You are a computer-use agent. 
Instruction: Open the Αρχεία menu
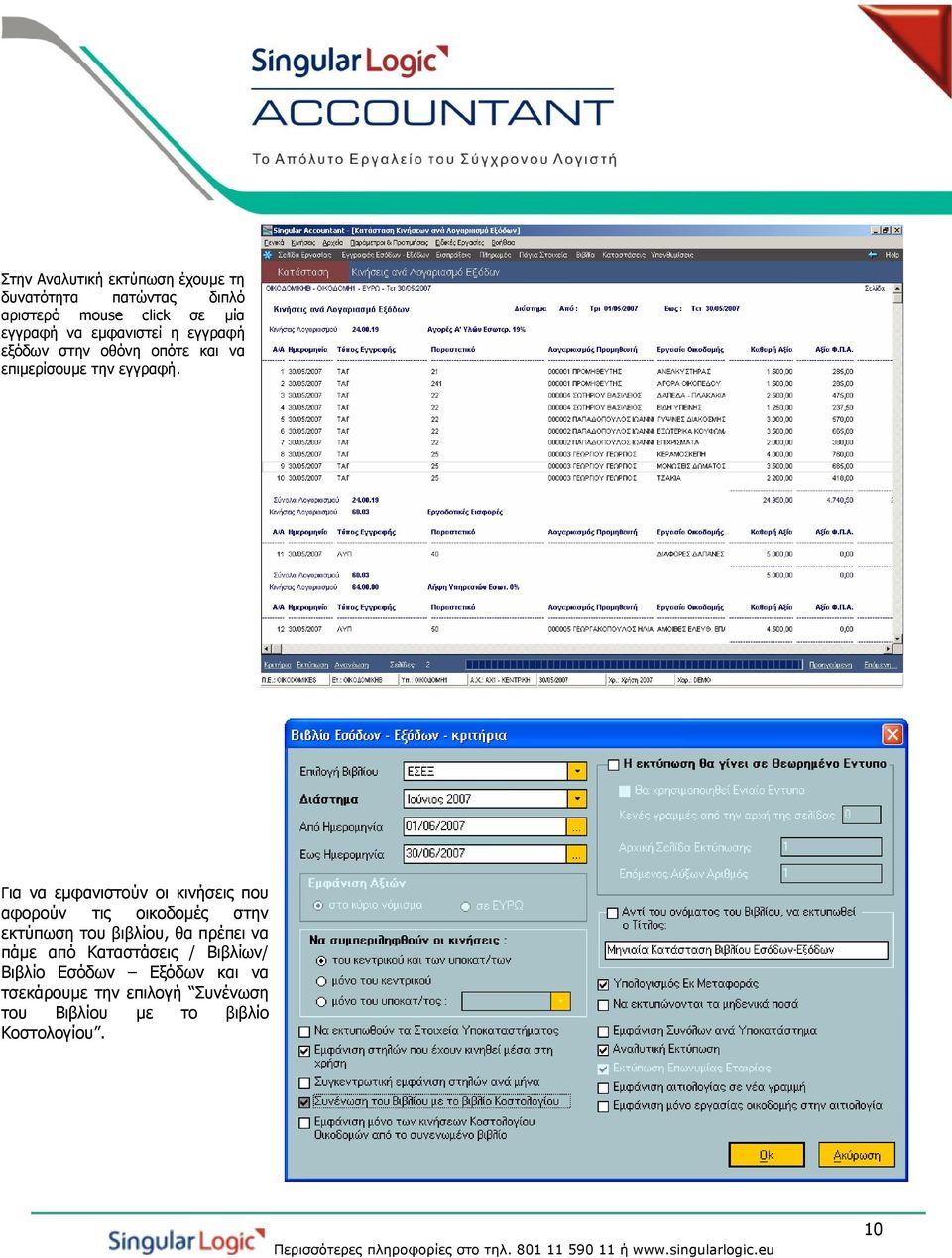coord(333,242)
